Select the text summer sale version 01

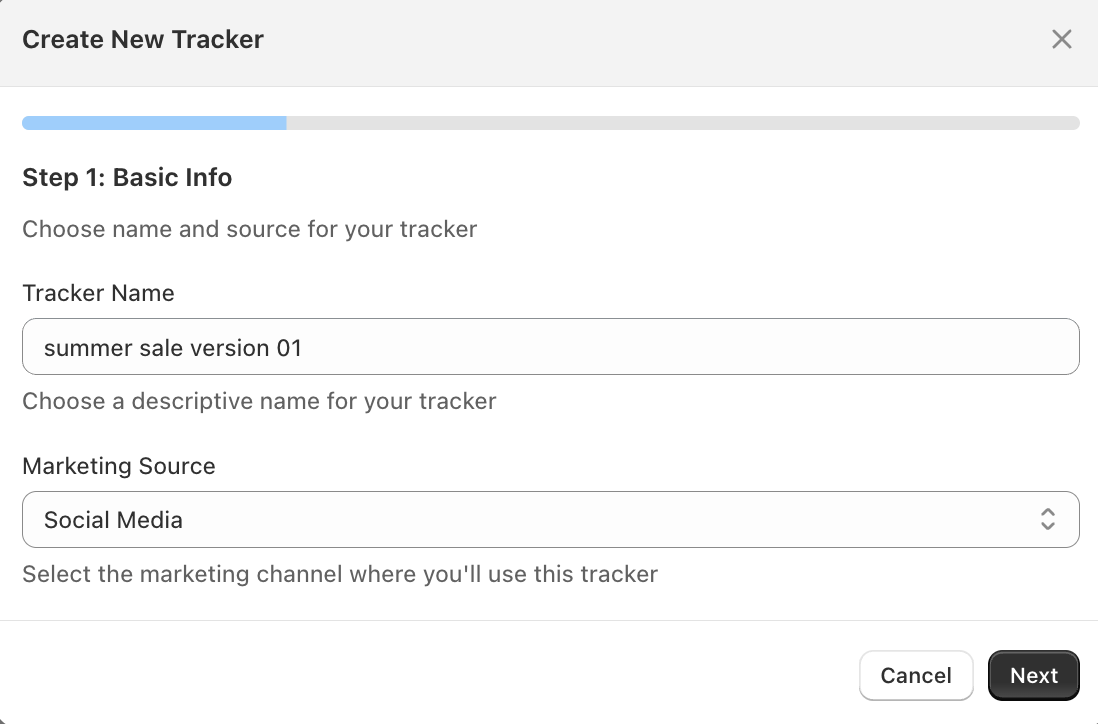point(173,347)
